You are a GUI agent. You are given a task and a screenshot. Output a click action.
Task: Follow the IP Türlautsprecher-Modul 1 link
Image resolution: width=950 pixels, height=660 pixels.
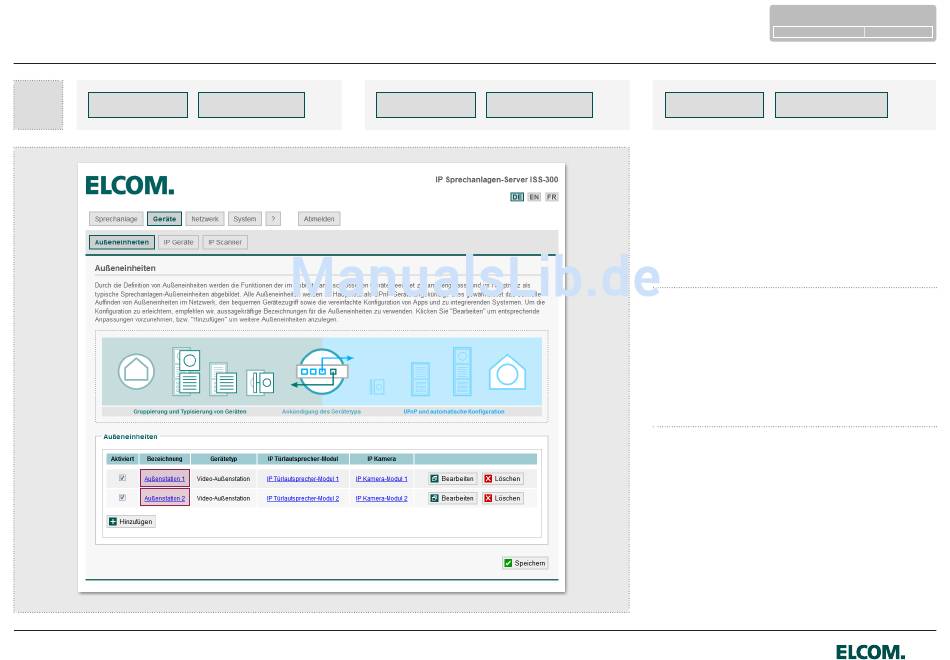tap(302, 479)
